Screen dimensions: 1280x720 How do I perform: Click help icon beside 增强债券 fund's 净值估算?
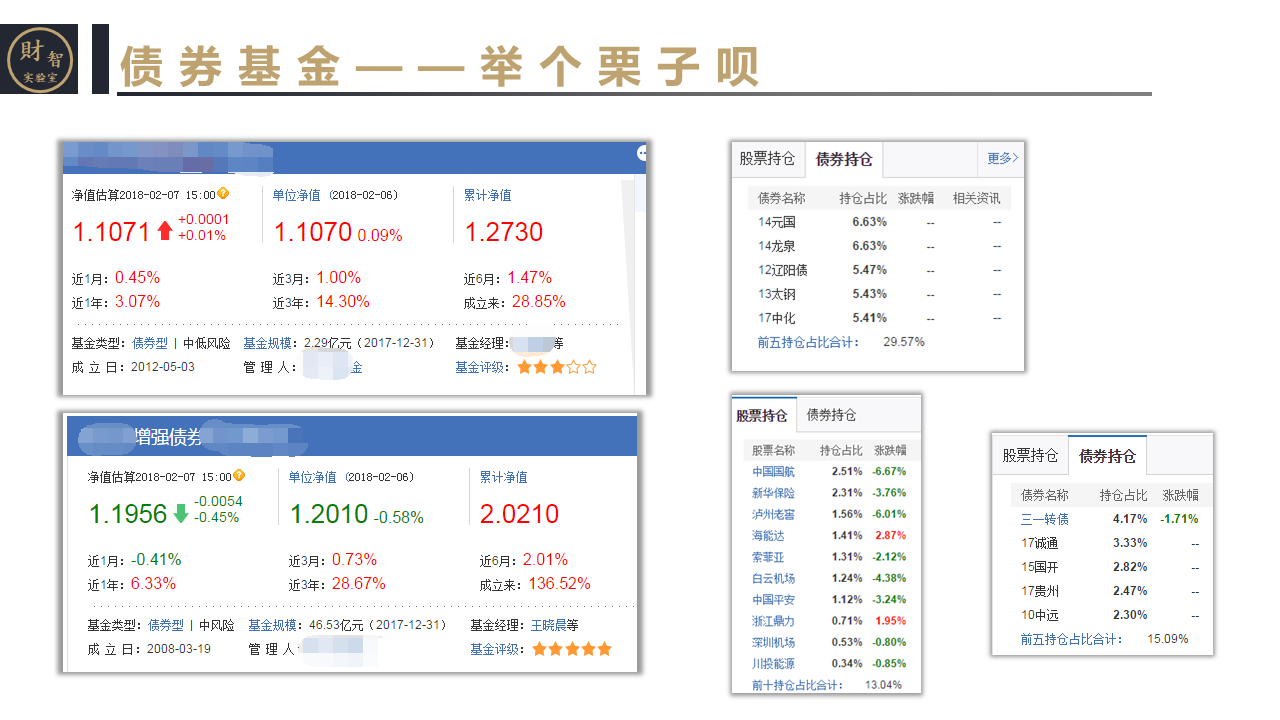pos(239,476)
